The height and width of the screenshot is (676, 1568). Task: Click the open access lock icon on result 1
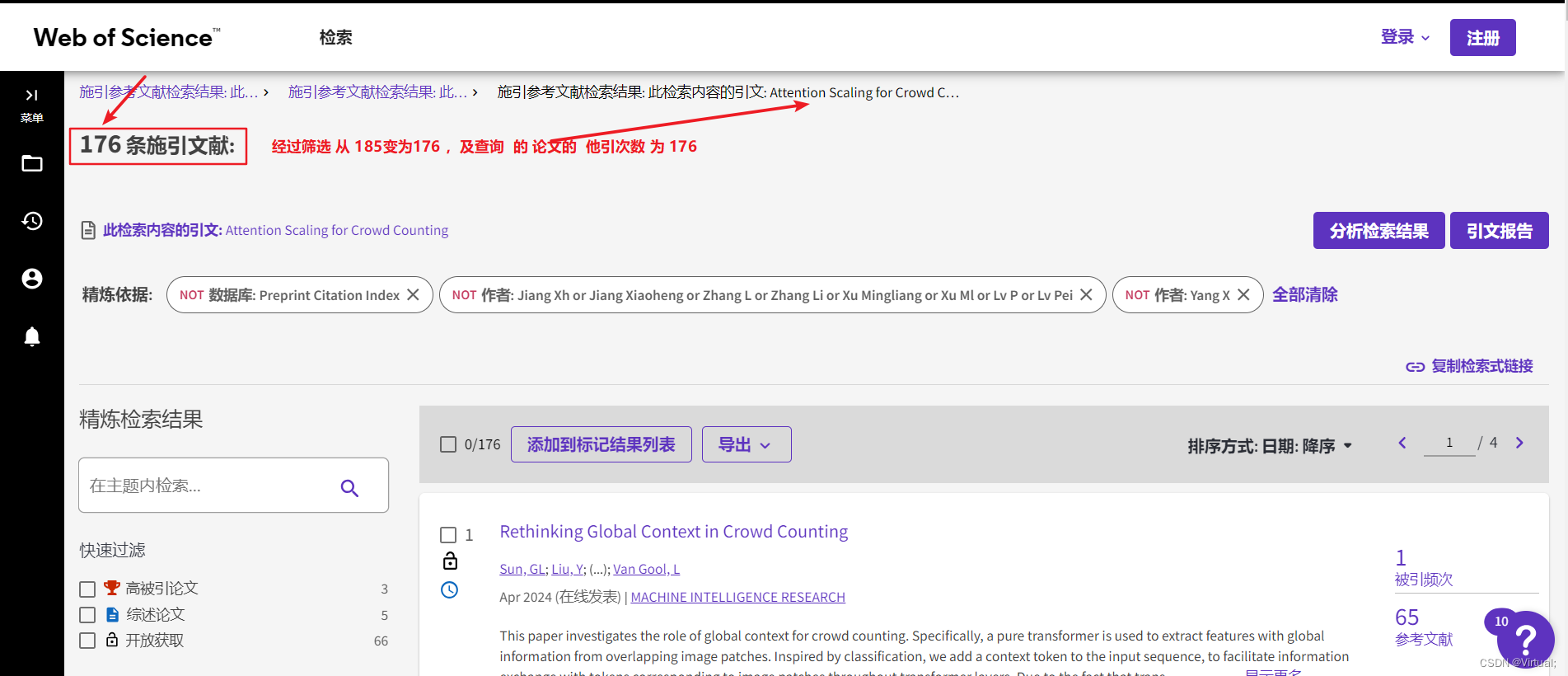pos(450,561)
